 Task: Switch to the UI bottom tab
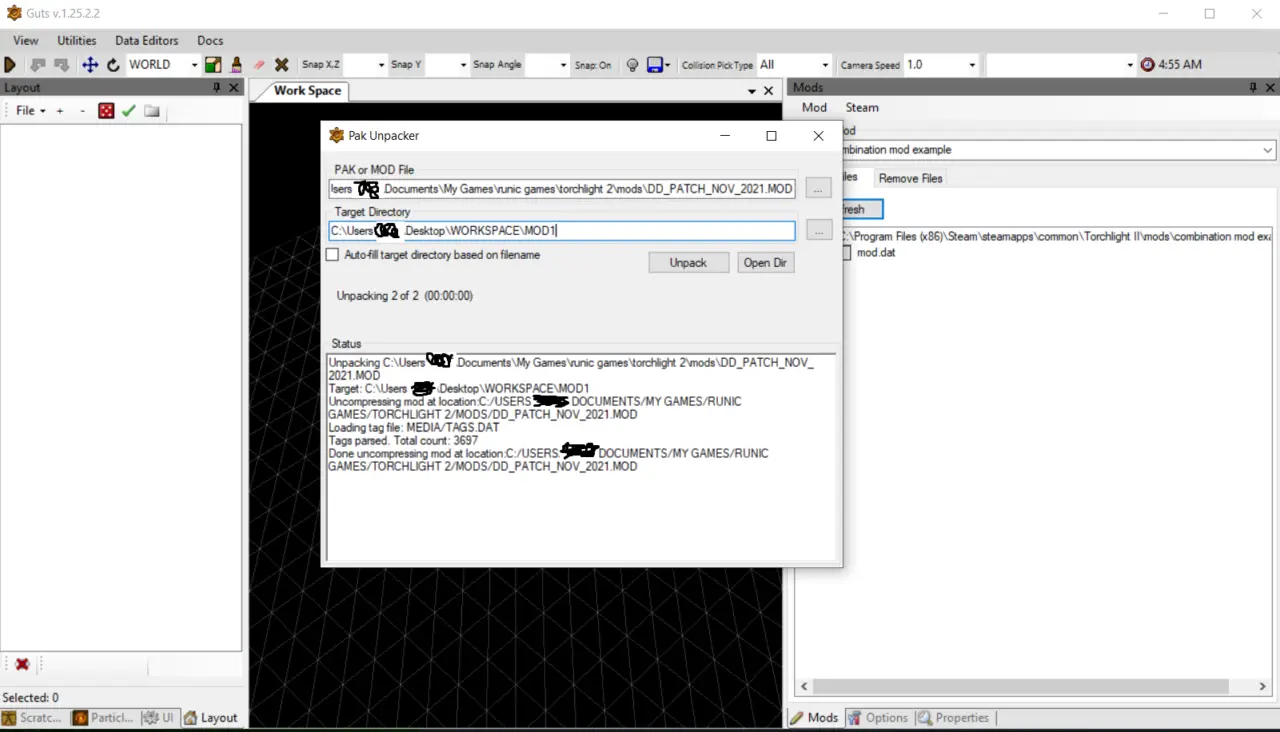coord(158,718)
